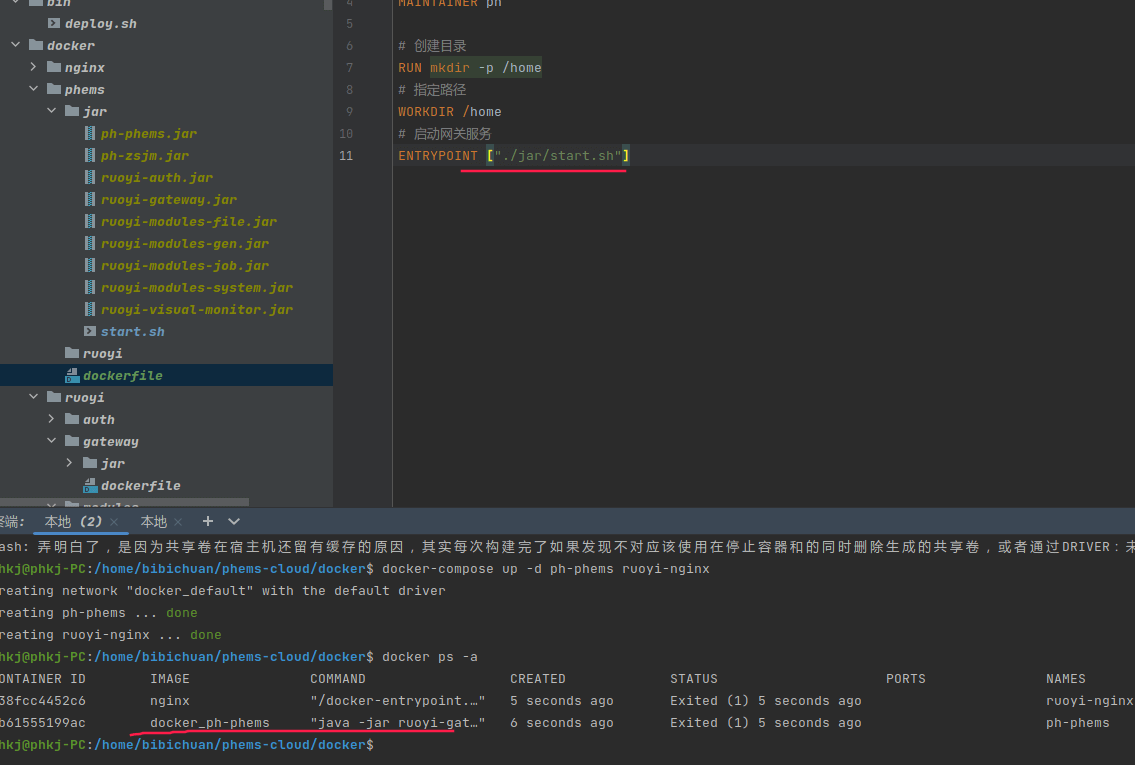
Task: Click the ph-phems.jar archive icon
Action: click(x=90, y=133)
